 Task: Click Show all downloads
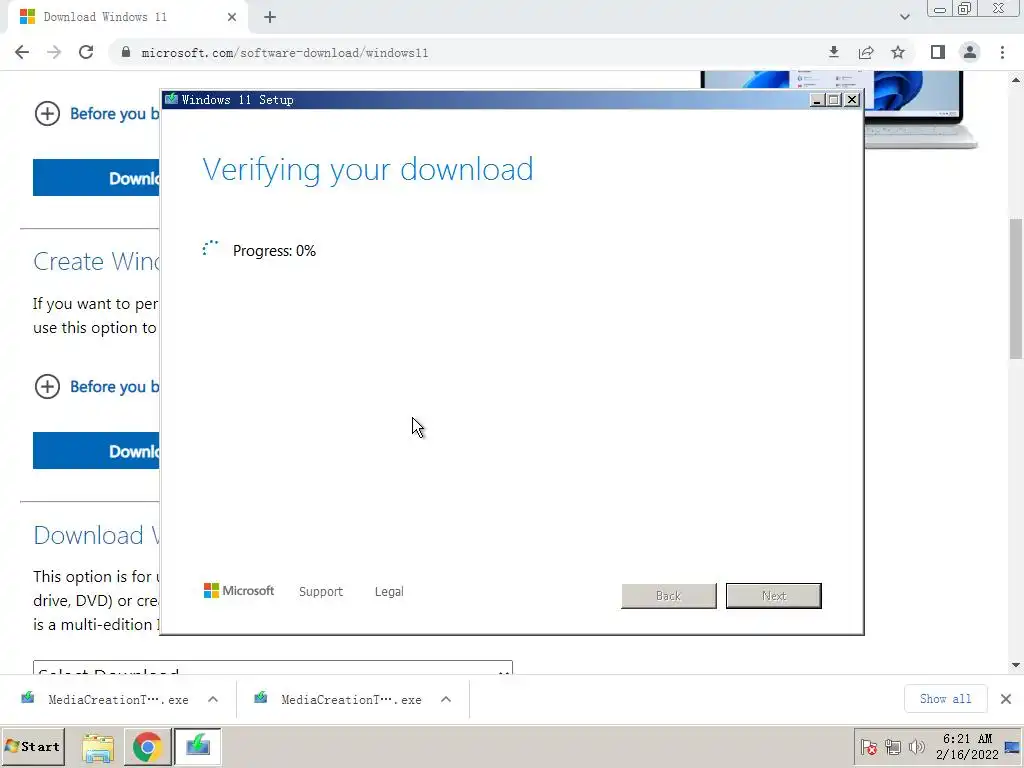(x=945, y=699)
